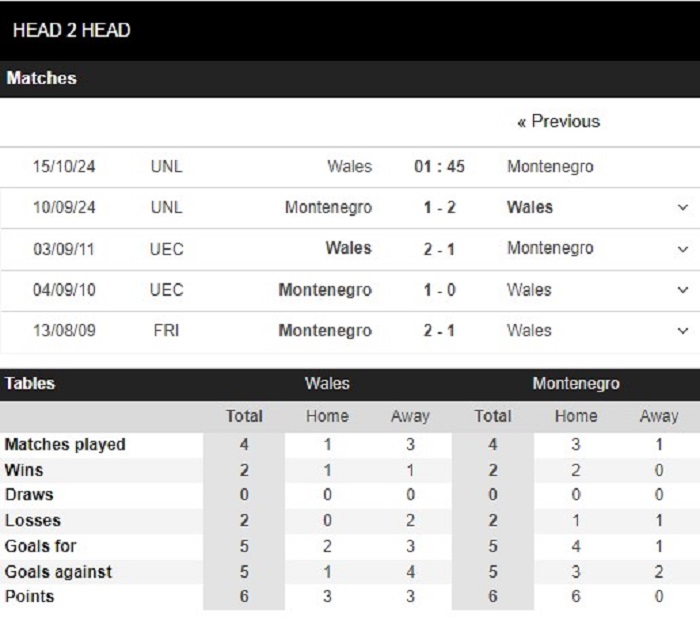Click the Tables section header

point(30,384)
